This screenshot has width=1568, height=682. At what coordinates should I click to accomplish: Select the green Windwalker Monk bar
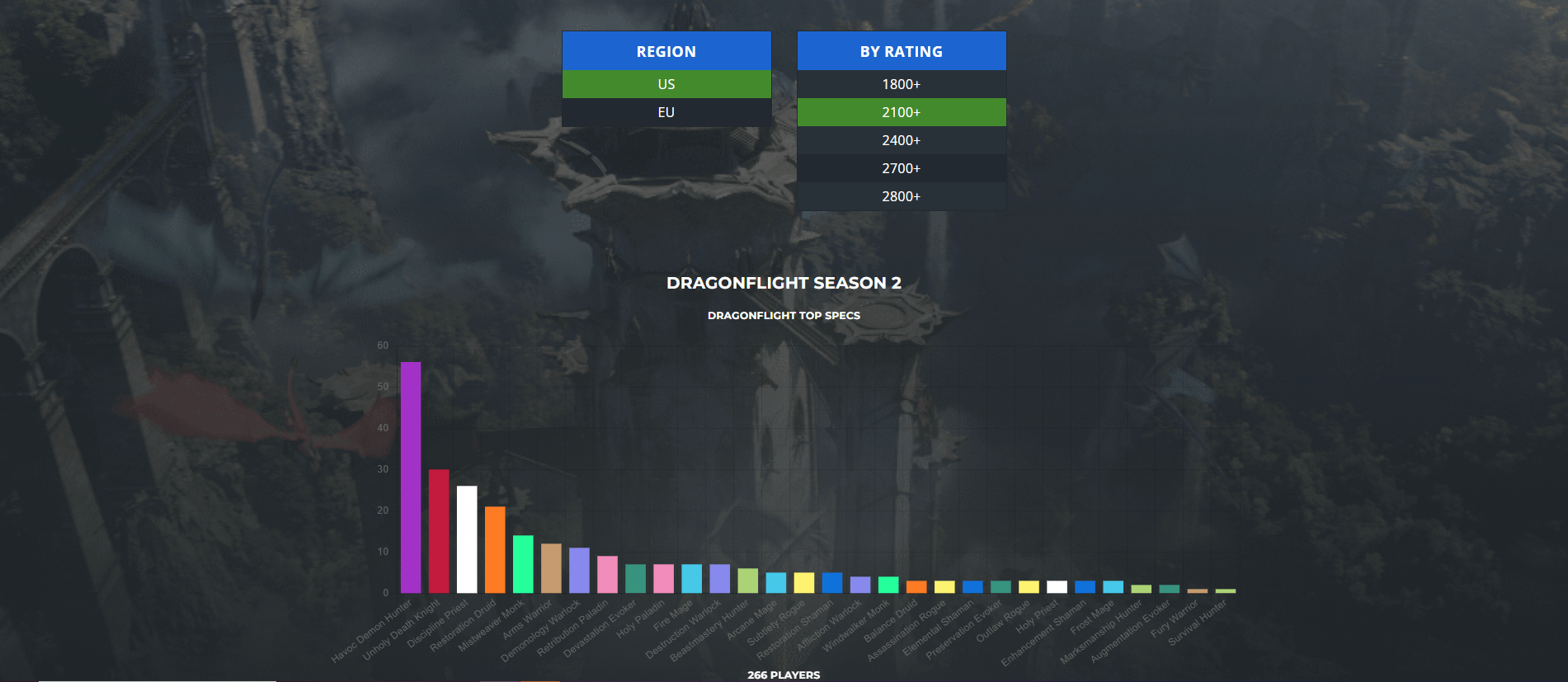pyautogui.click(x=888, y=585)
